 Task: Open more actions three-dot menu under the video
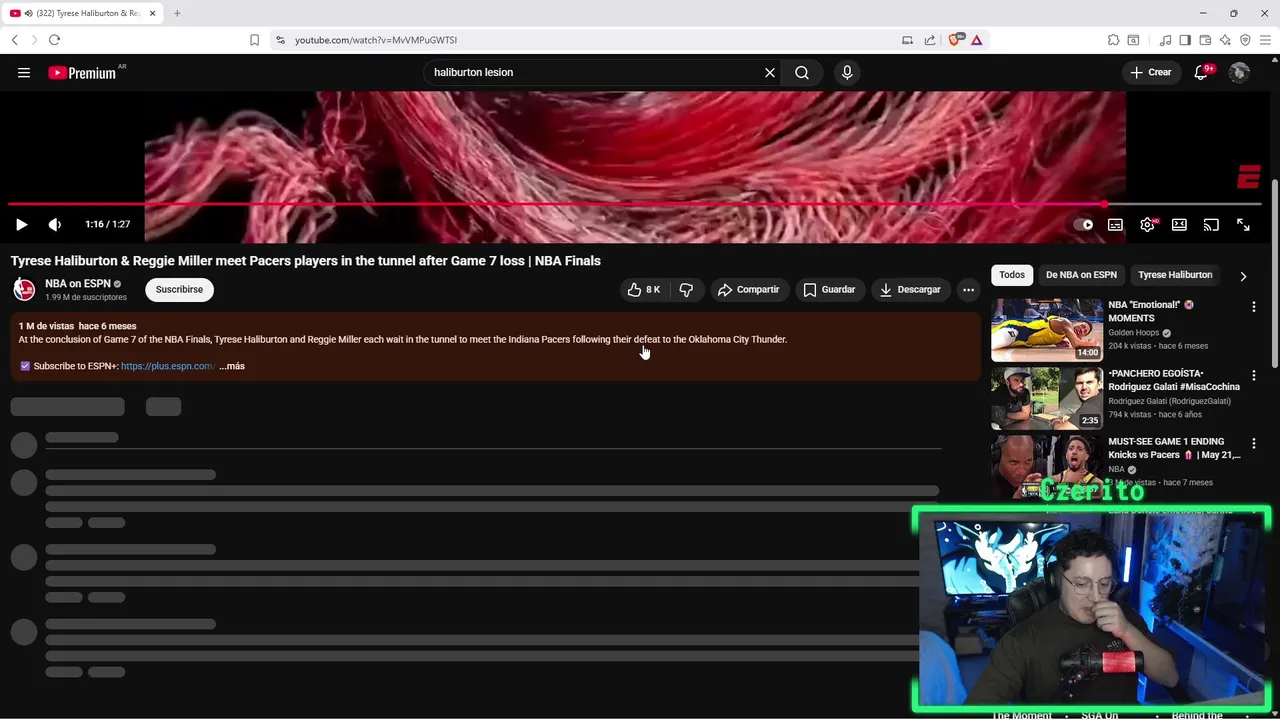(968, 290)
